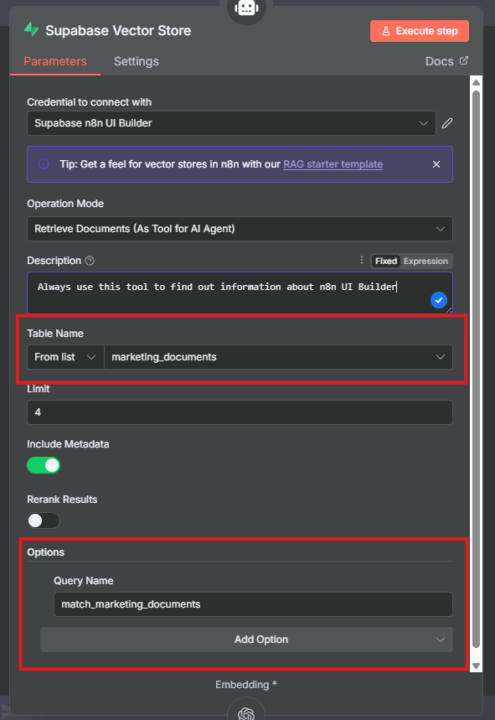Open the credential dropdown Supabase n8n UI Builder
Screen dimensions: 495x720
click(x=231, y=123)
